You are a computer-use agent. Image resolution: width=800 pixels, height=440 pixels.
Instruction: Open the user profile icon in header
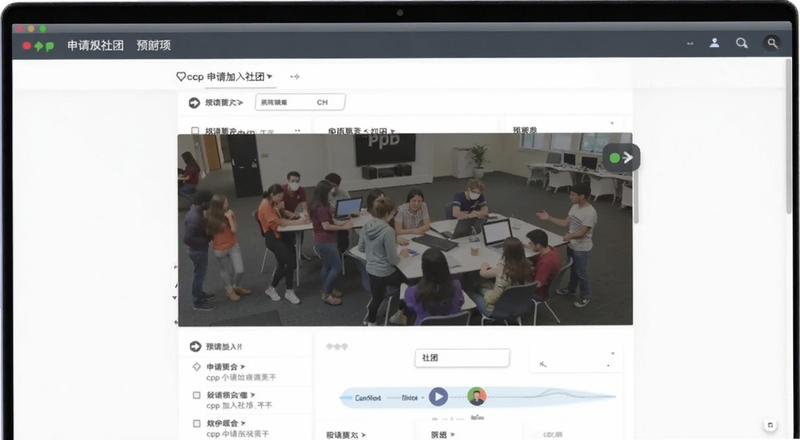point(714,43)
